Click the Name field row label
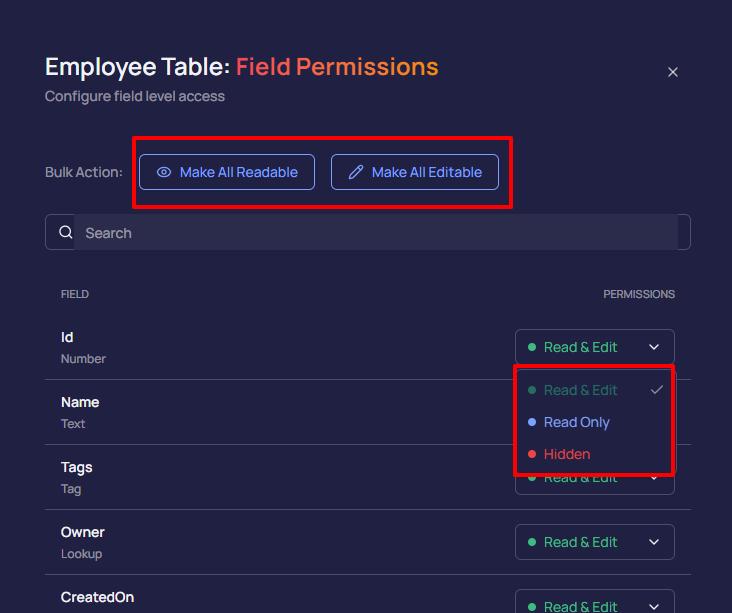Viewport: 732px width, 613px height. coord(80,402)
